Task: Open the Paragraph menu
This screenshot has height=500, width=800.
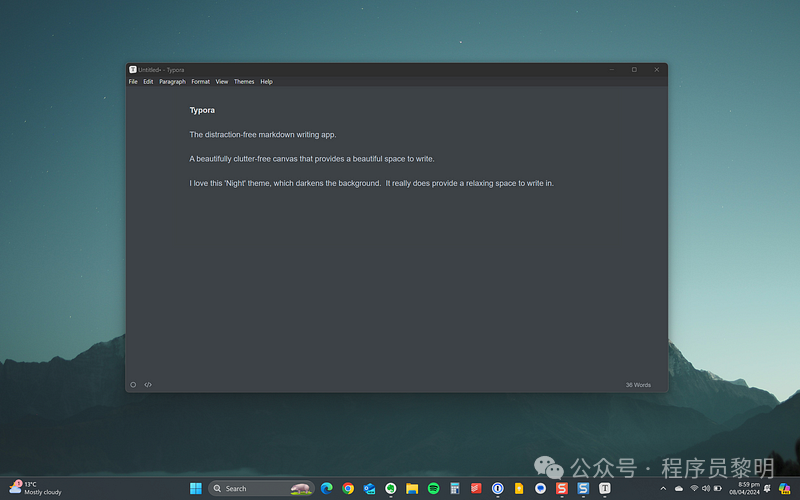Action: (172, 82)
